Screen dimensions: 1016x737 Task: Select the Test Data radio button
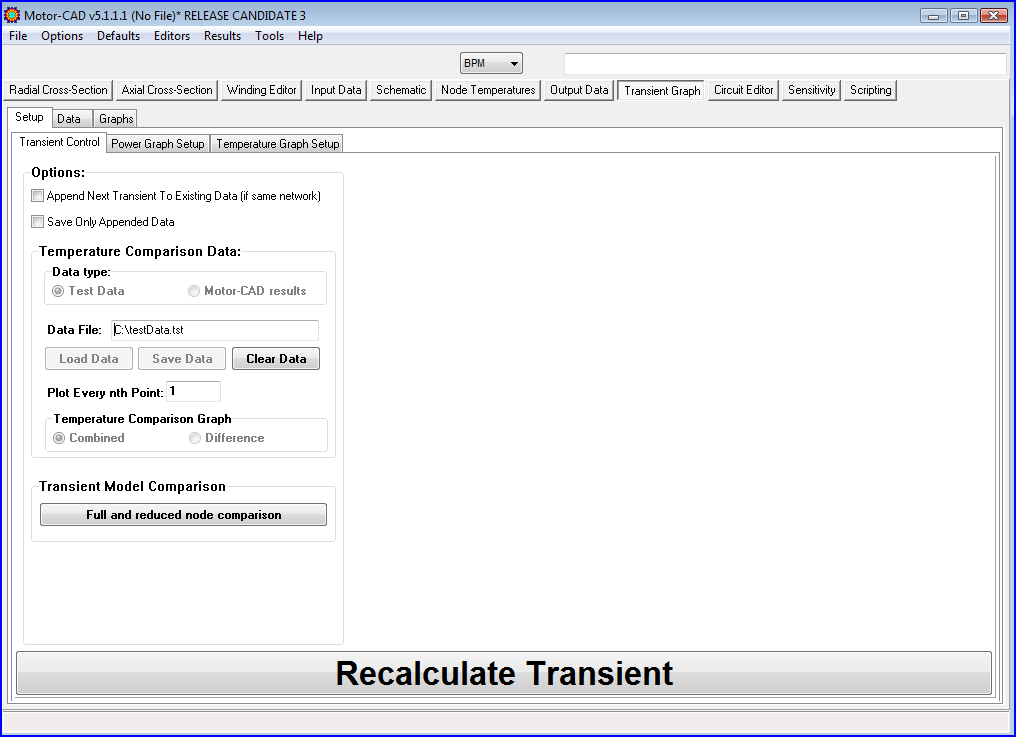click(58, 291)
